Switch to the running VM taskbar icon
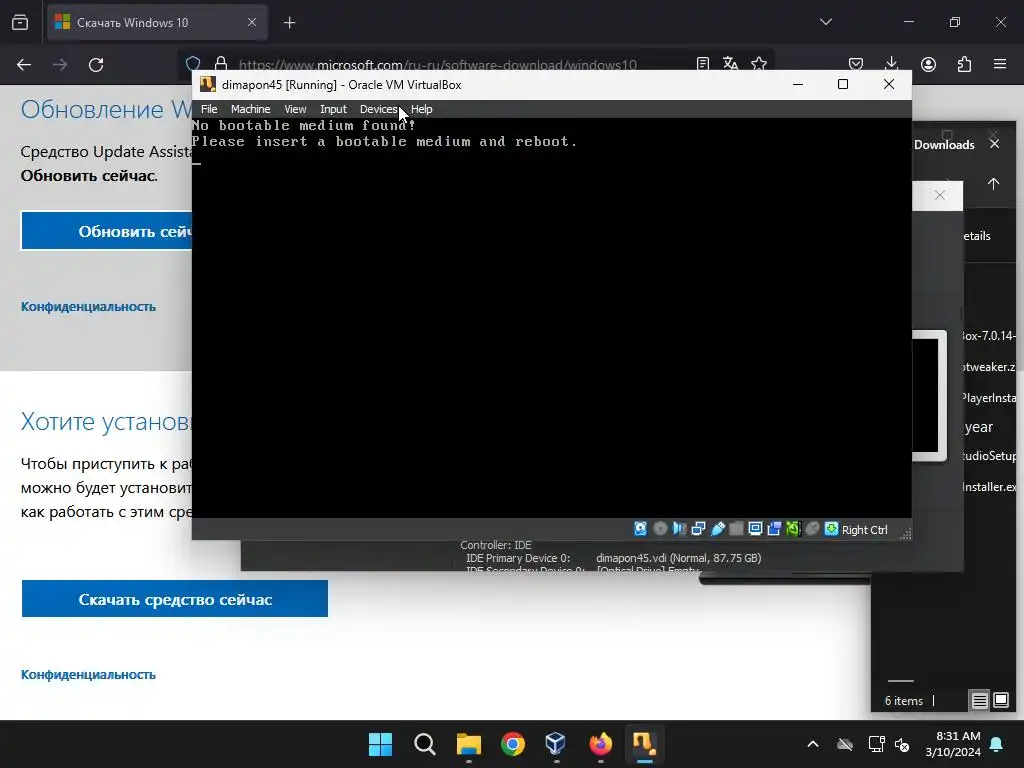Screen dimensions: 1024x768 click(x=644, y=744)
